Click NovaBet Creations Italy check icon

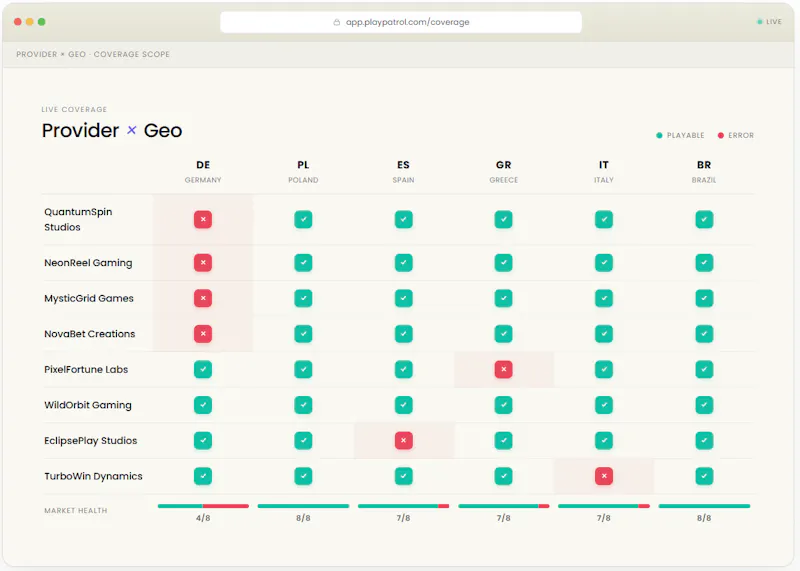point(604,334)
